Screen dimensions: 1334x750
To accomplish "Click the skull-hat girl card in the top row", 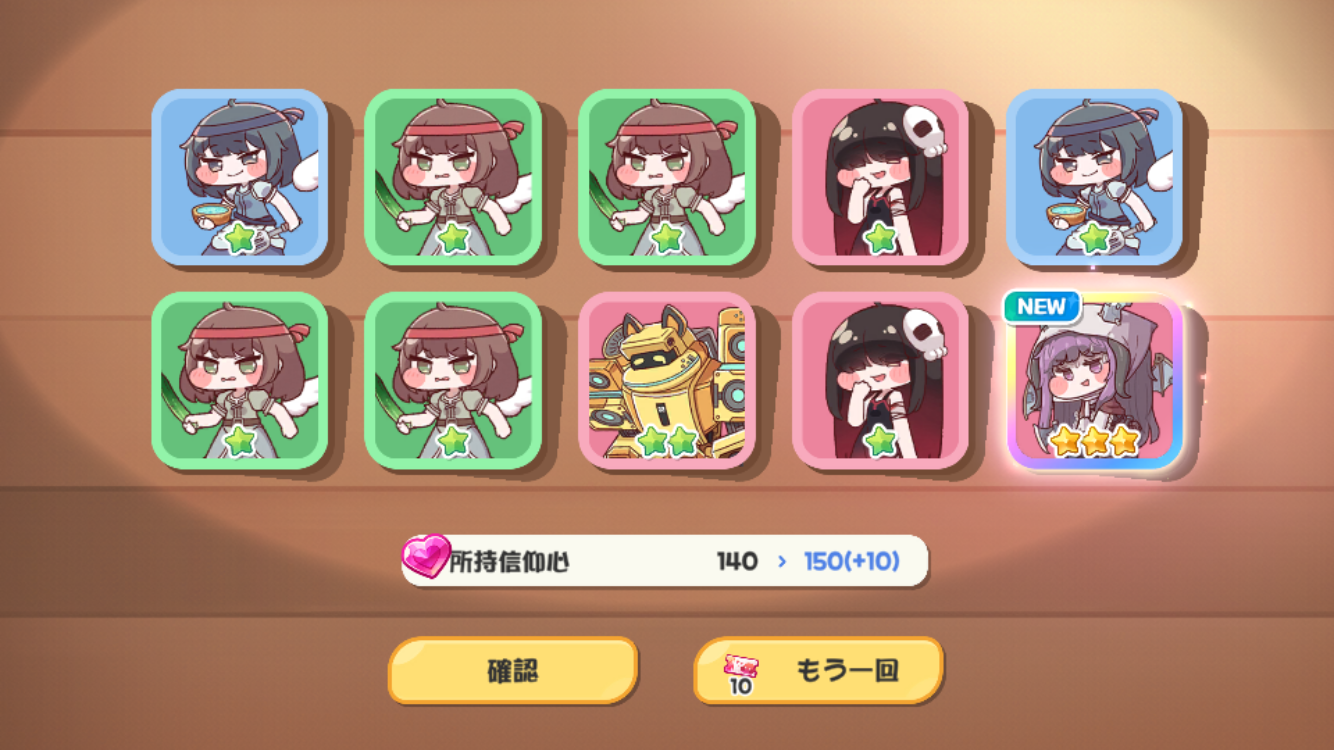I will (880, 177).
